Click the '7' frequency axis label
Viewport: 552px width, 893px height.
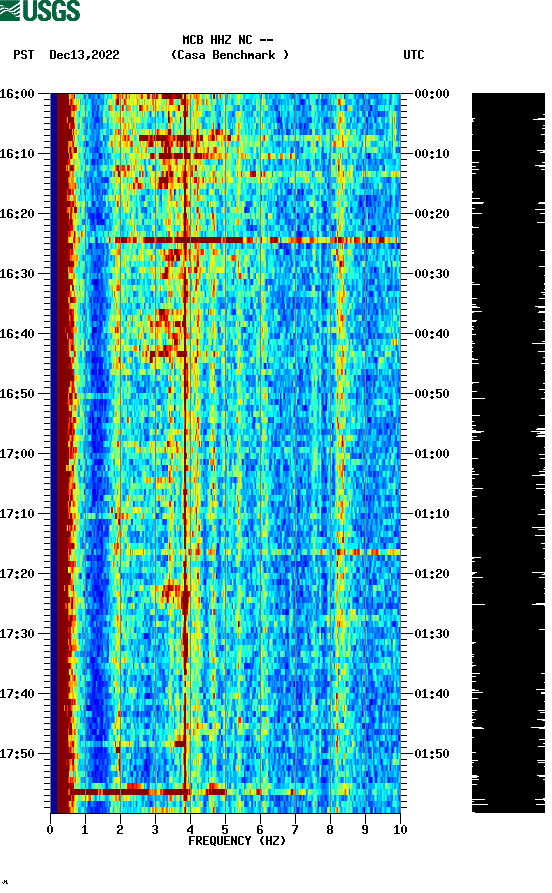[x=295, y=830]
